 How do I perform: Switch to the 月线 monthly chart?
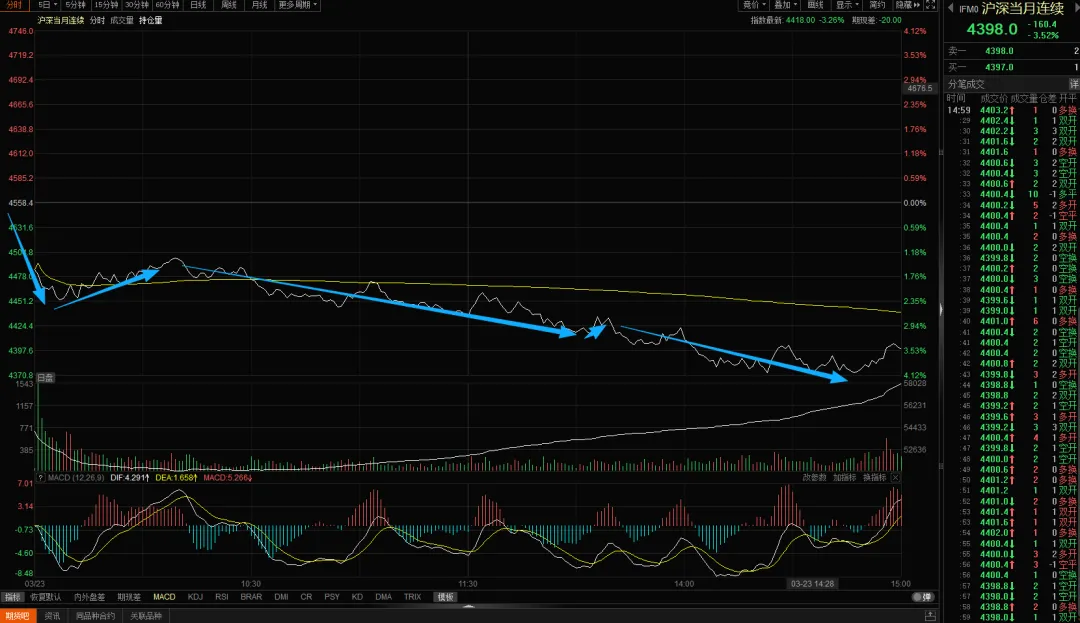[x=260, y=5]
